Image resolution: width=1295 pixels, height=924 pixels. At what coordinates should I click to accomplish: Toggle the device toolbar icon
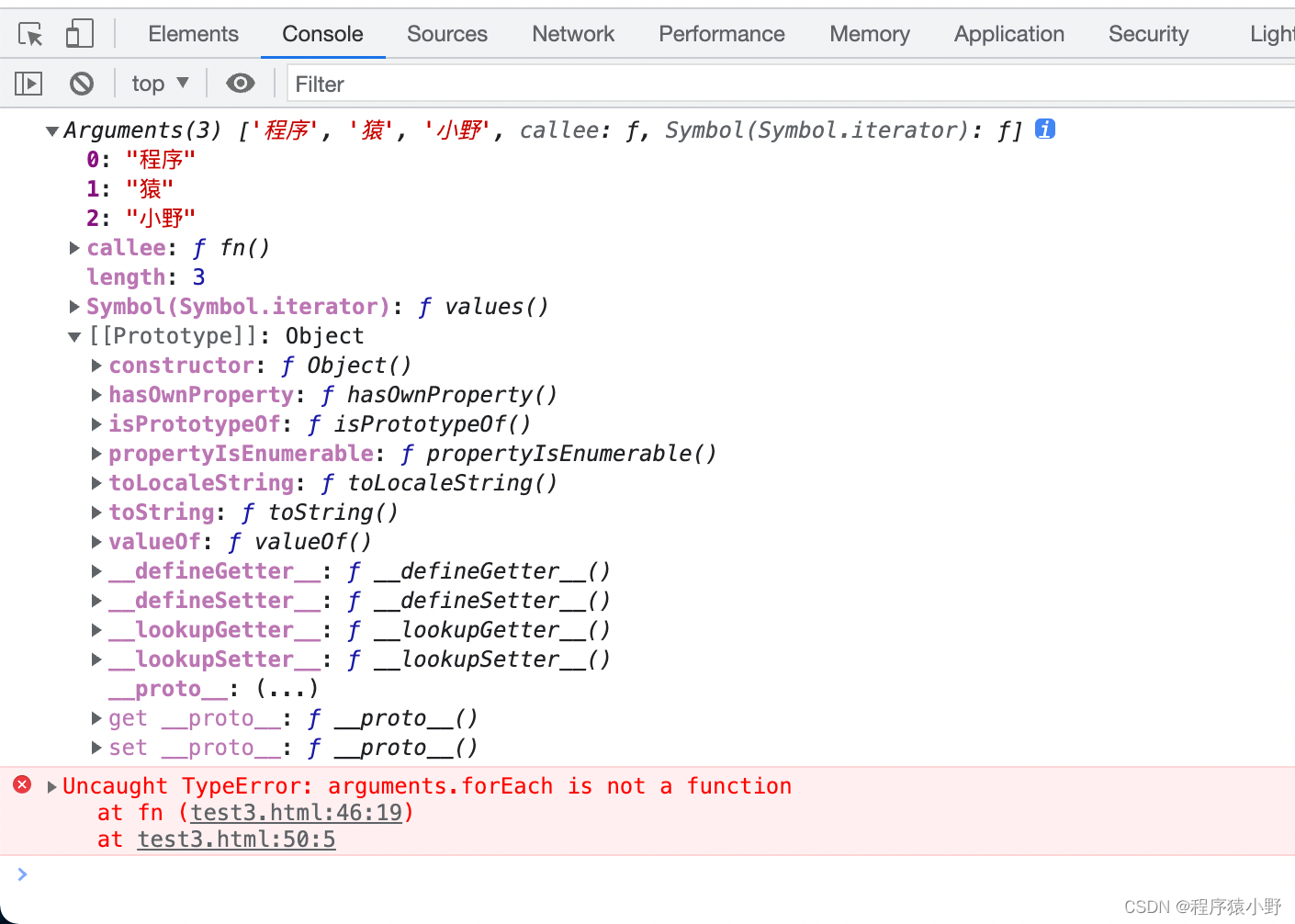(x=79, y=35)
